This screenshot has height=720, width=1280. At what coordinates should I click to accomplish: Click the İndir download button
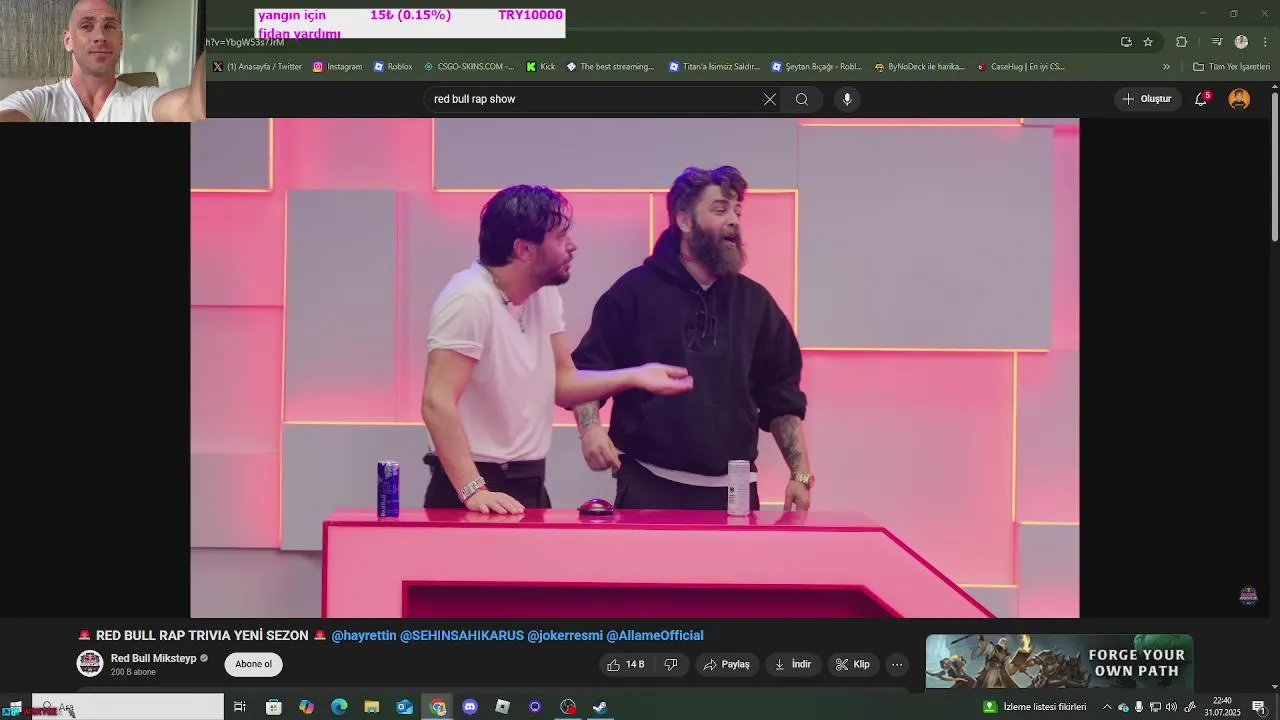point(792,664)
